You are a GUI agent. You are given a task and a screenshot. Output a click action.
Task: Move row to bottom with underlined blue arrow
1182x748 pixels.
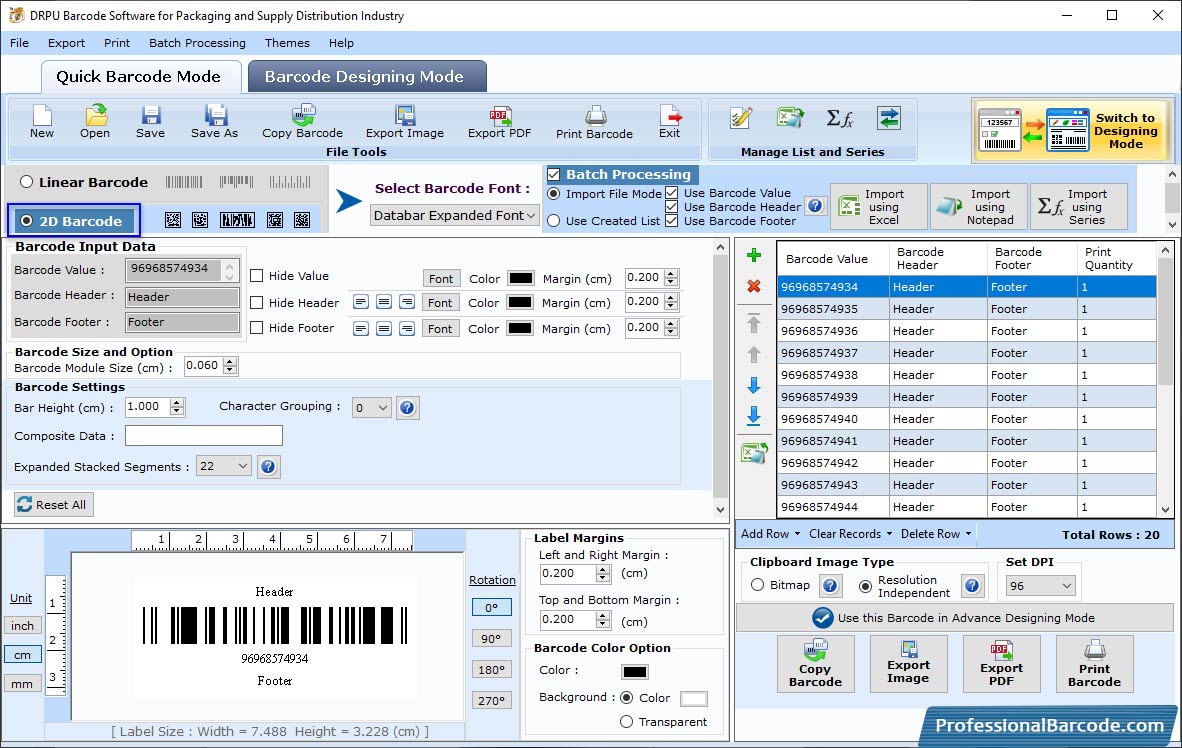tap(753, 416)
